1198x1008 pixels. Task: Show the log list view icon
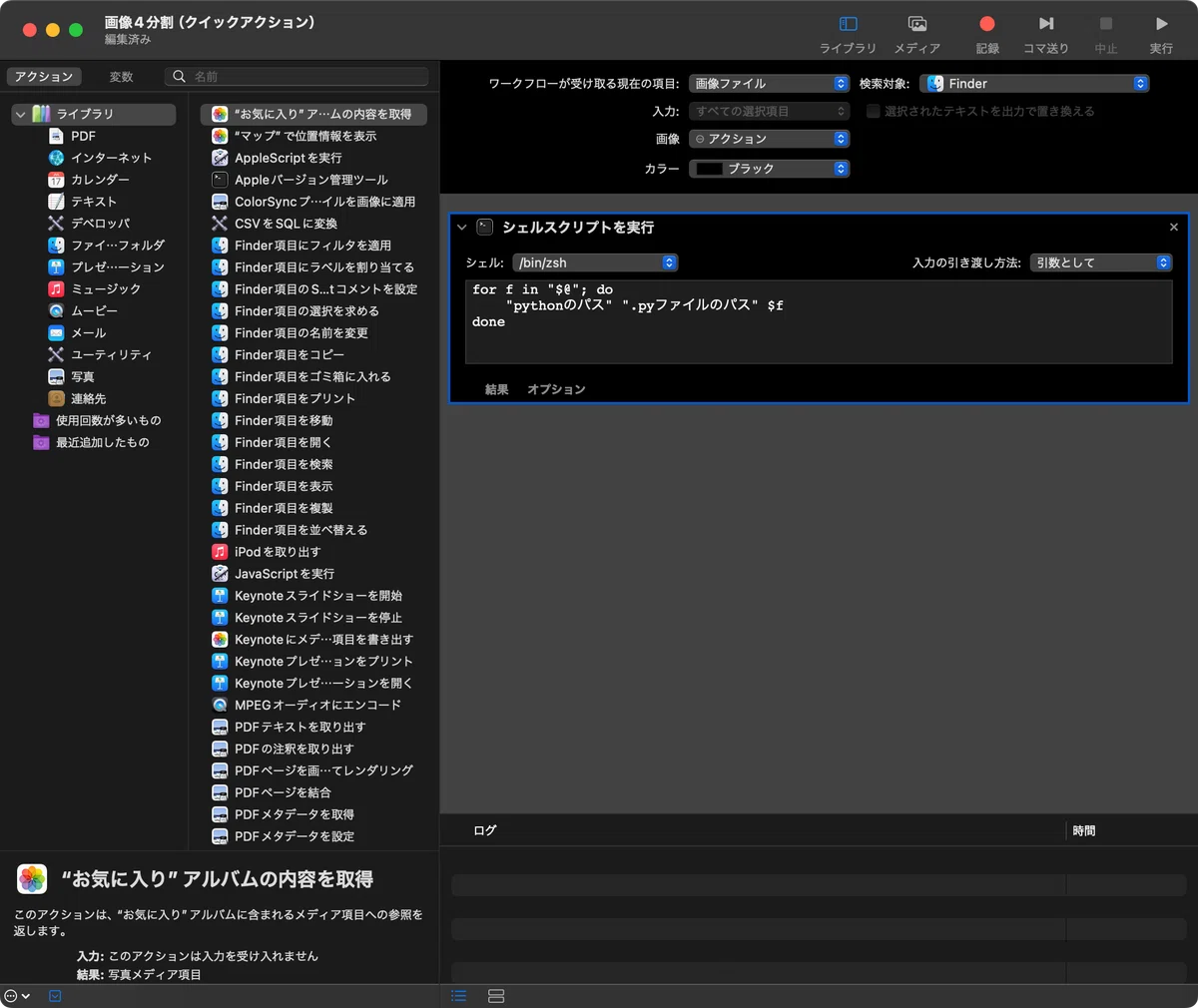pyautogui.click(x=459, y=996)
